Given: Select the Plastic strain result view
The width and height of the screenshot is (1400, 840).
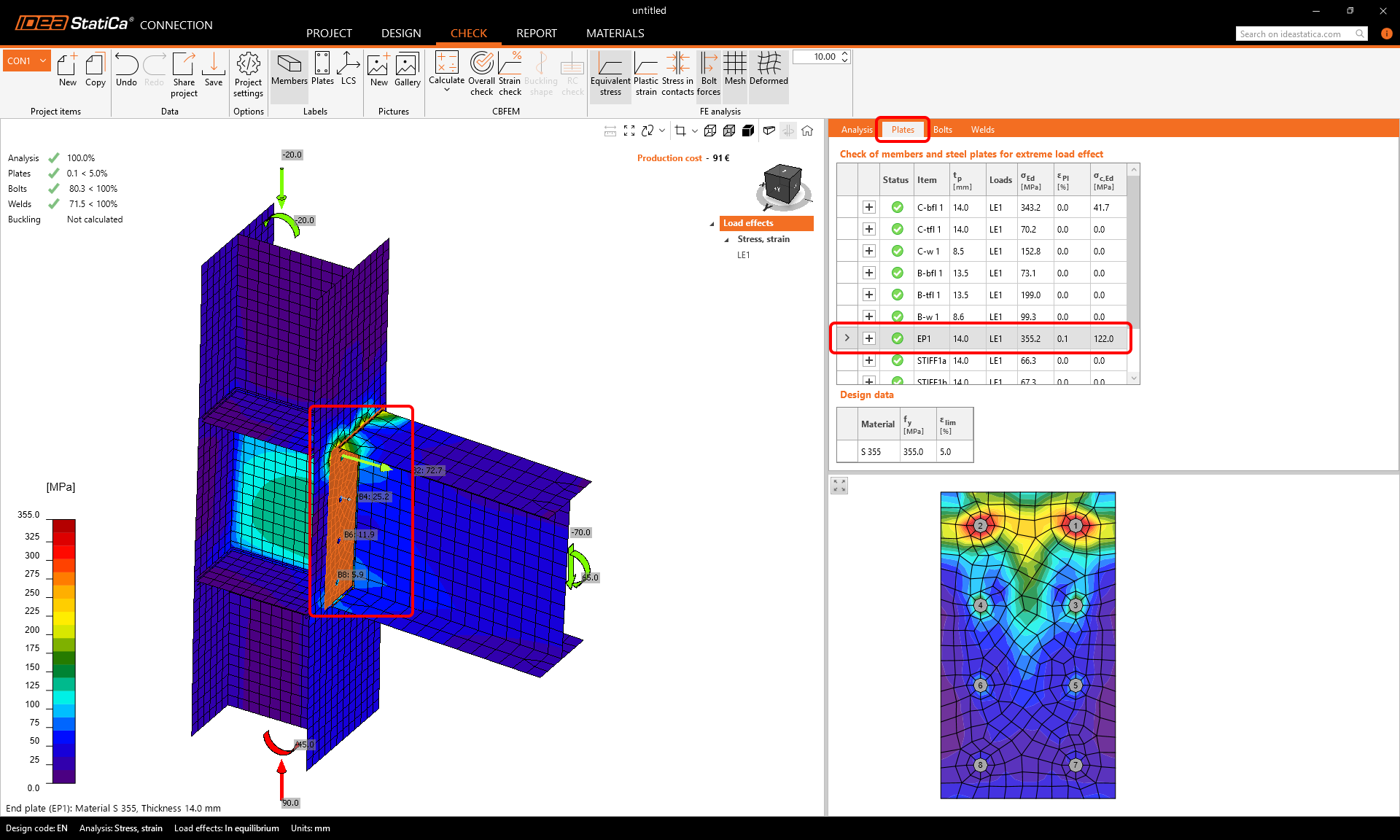Looking at the screenshot, I should coord(646,73).
